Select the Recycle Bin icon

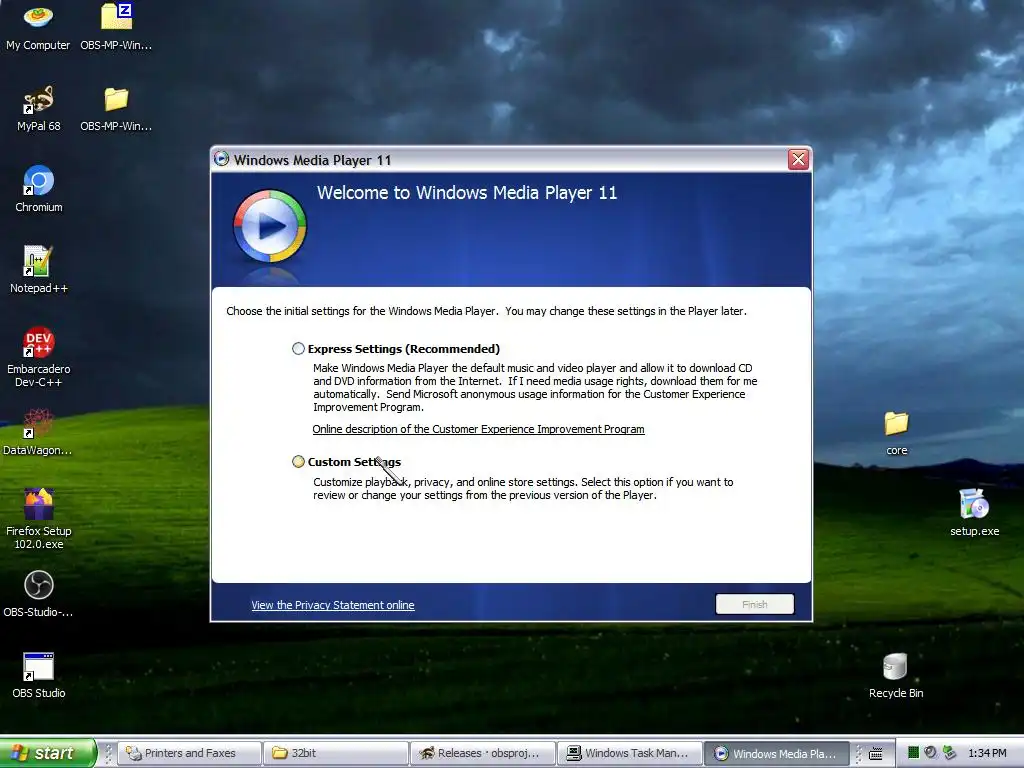[x=896, y=675]
